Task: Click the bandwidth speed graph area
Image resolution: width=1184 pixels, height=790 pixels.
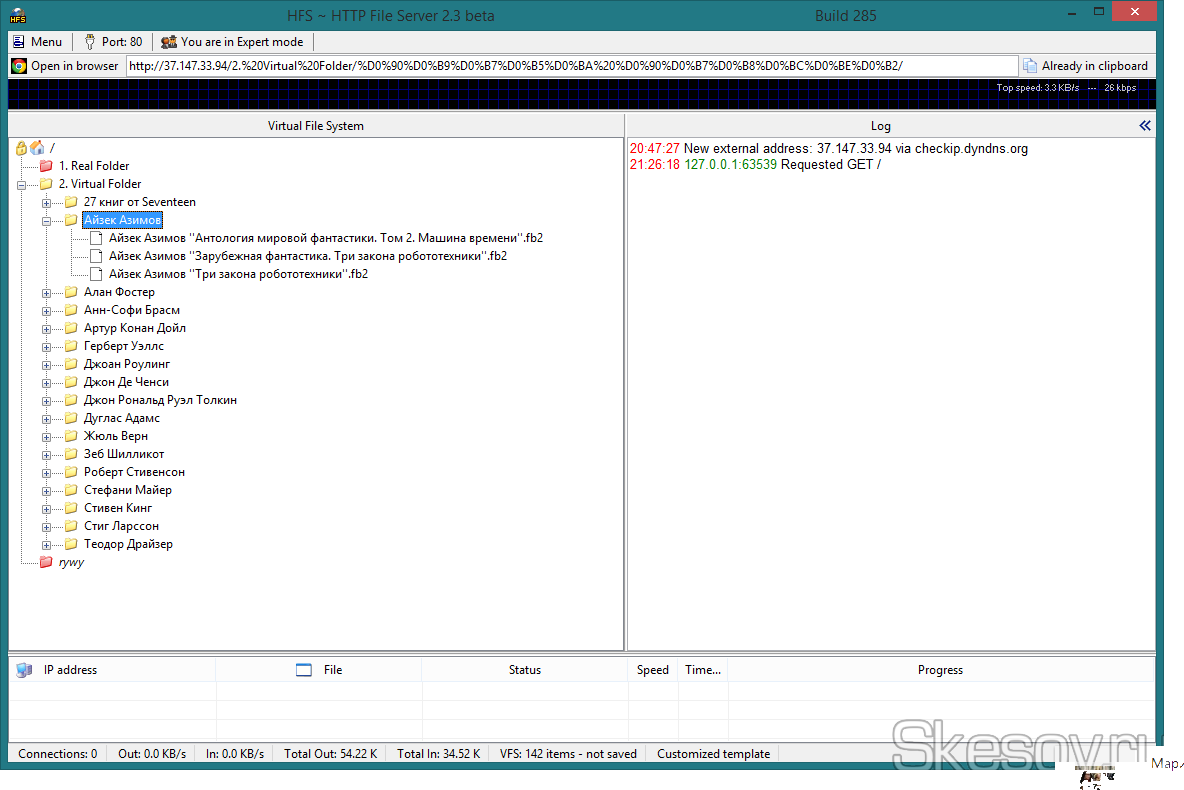Action: pyautogui.click(x=500, y=96)
